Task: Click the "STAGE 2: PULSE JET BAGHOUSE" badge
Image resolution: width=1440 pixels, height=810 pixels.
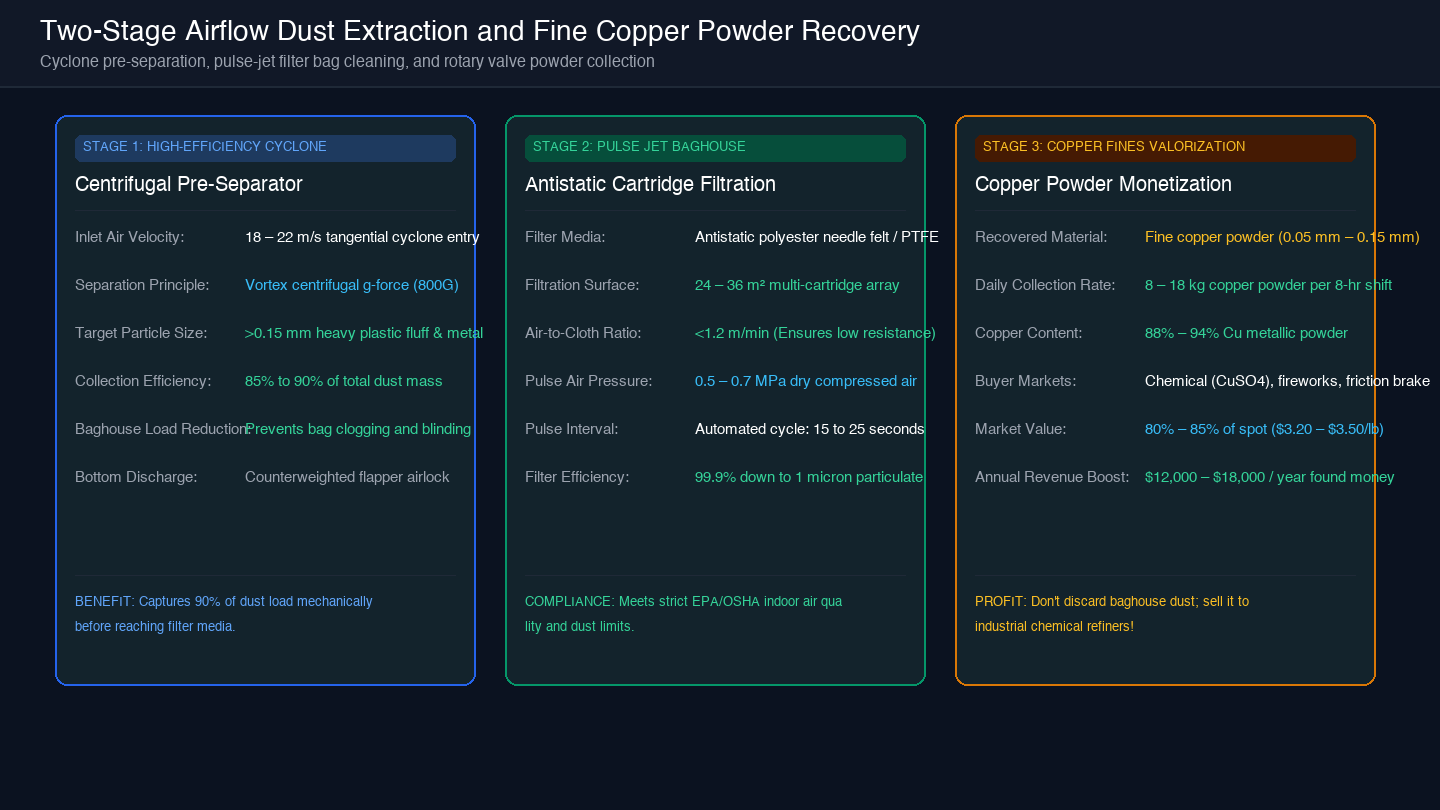Action: click(x=715, y=147)
